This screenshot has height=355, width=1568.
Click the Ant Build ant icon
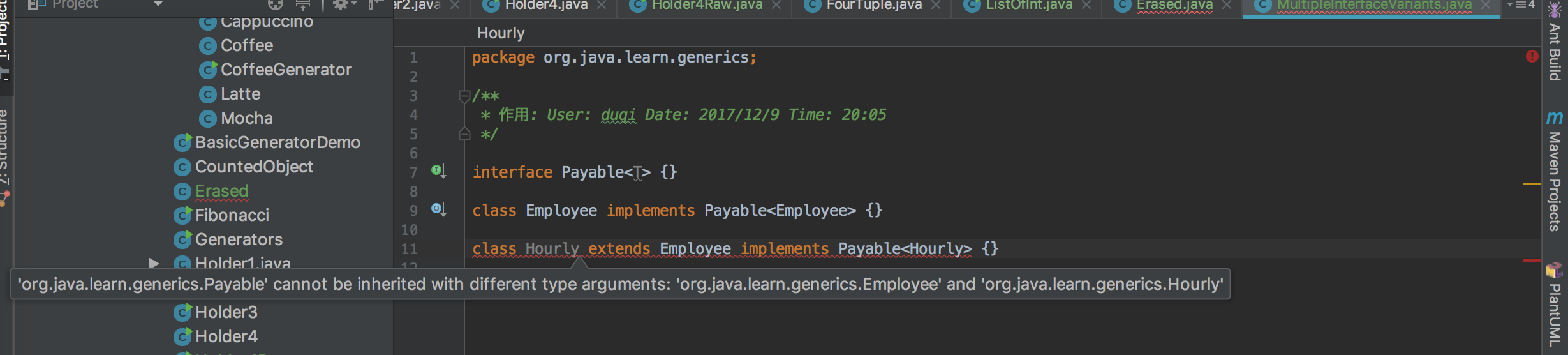point(1555,11)
